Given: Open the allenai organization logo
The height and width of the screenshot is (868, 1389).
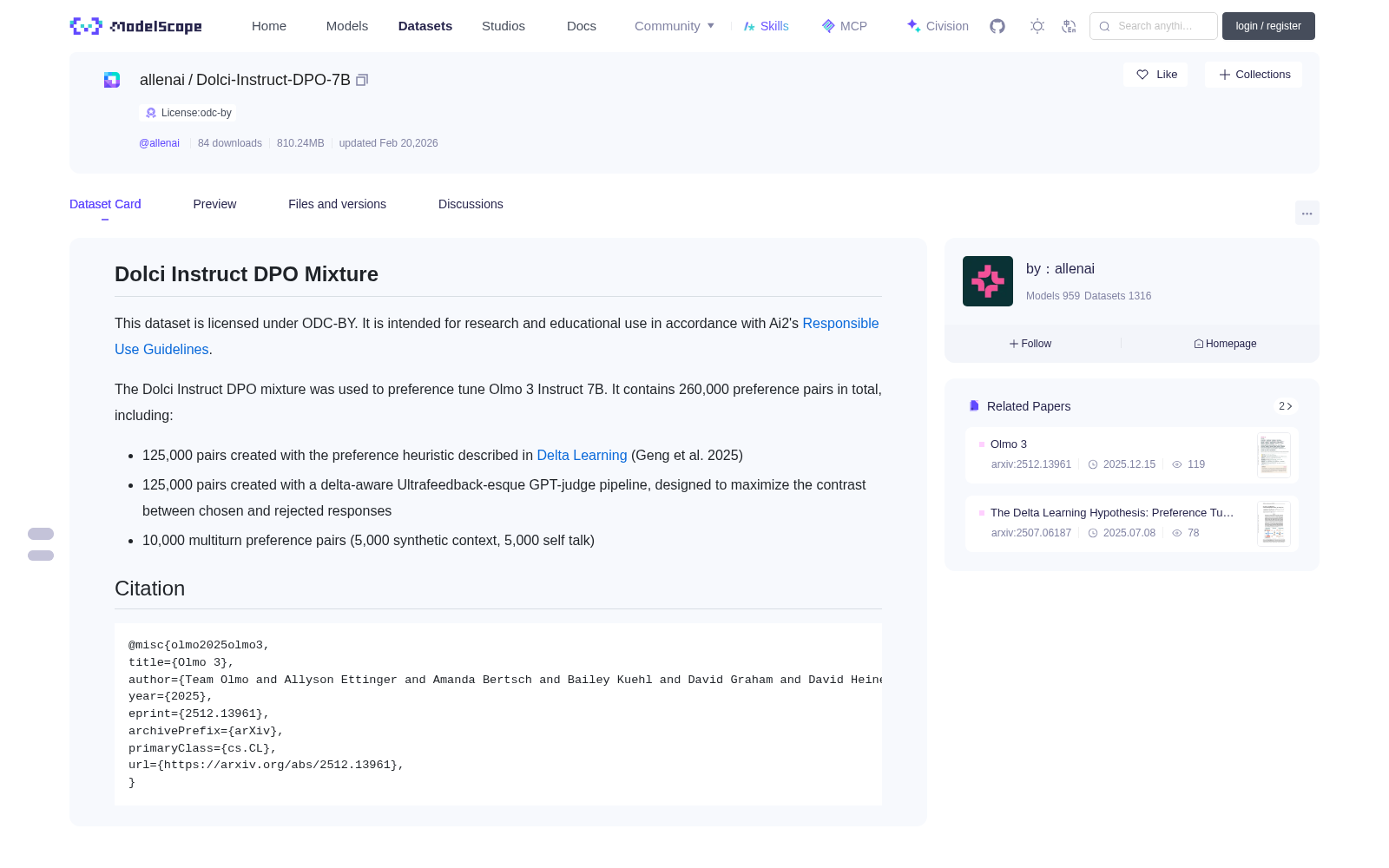Looking at the screenshot, I should (x=988, y=281).
